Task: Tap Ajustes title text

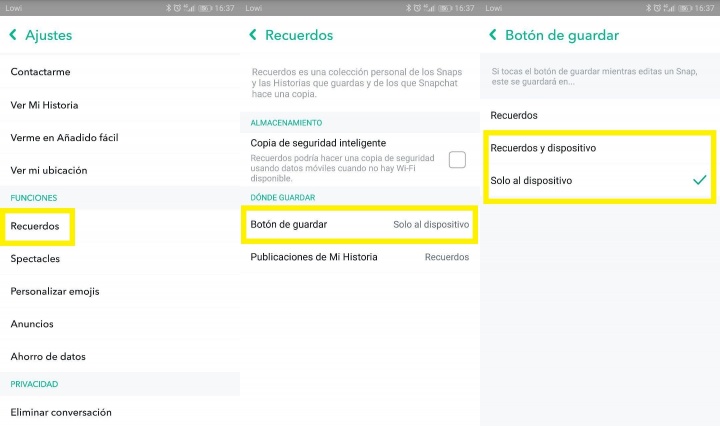Action: click(49, 35)
